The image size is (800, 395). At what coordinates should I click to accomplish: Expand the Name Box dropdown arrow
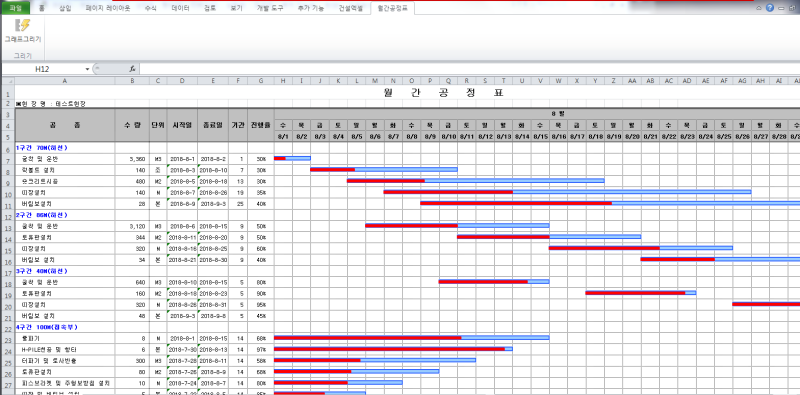coord(87,69)
